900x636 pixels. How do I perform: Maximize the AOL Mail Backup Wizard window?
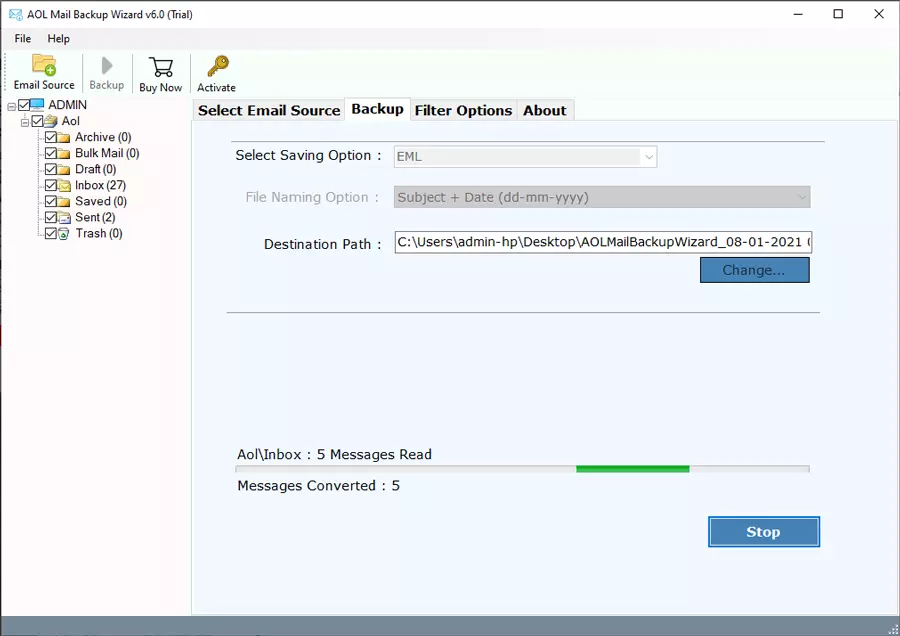(x=838, y=14)
